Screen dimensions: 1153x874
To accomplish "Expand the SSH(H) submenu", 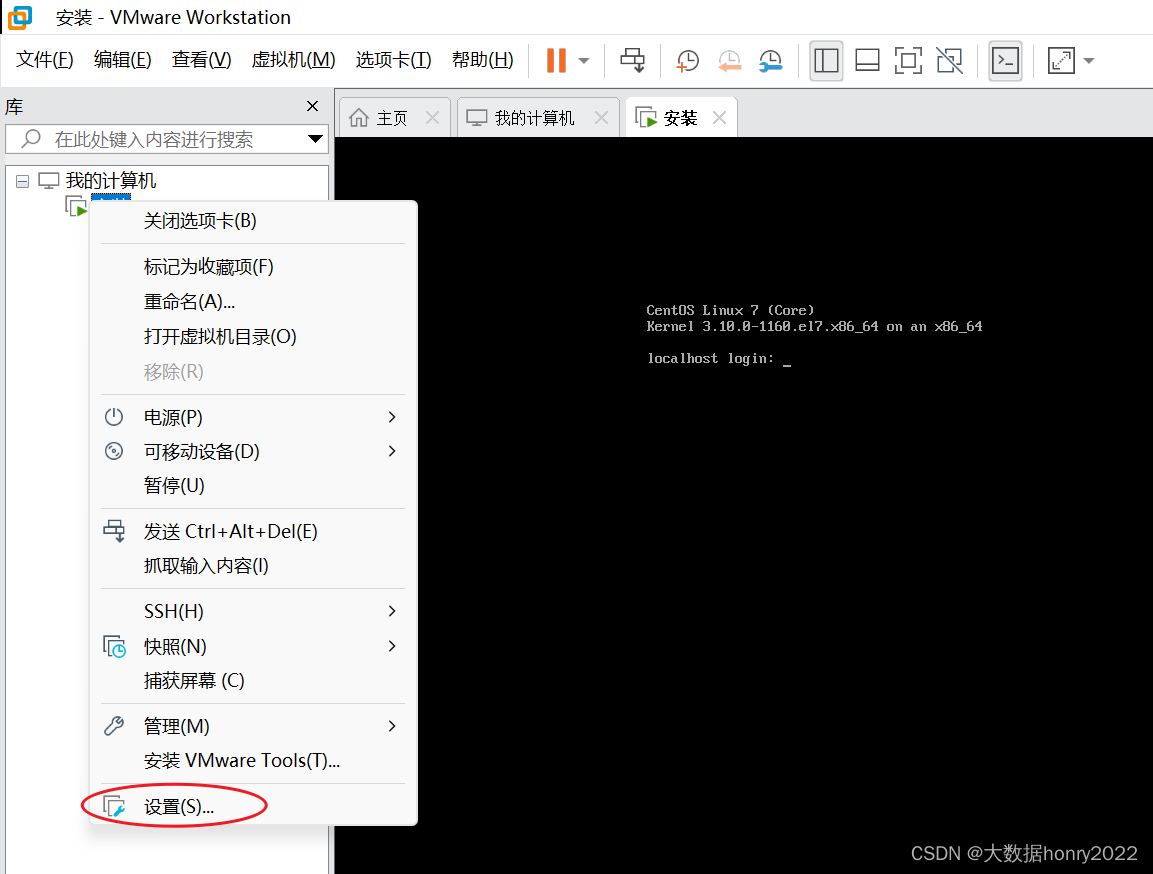I will 253,612.
